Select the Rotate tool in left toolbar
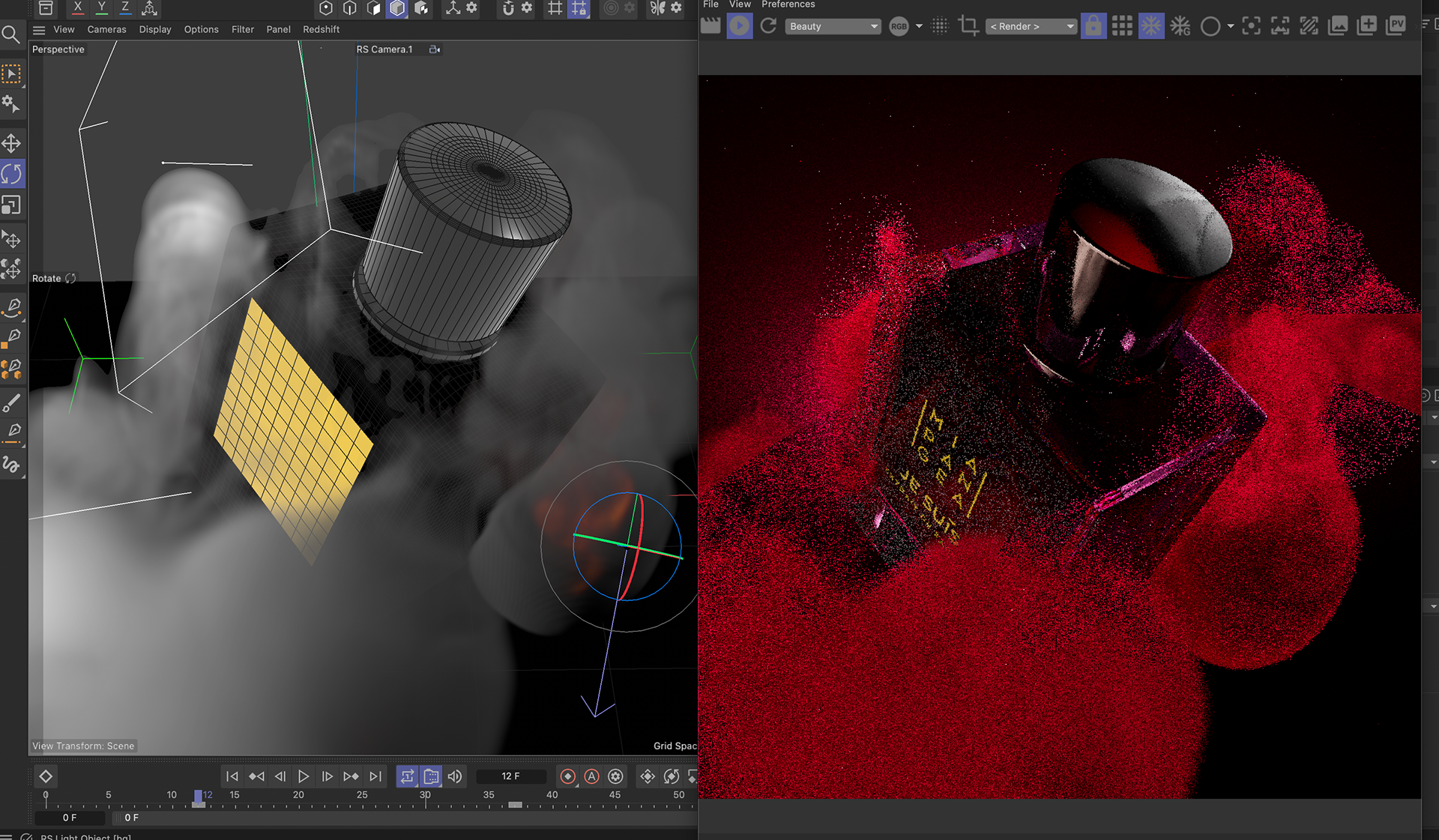The width and height of the screenshot is (1439, 840). [x=12, y=175]
